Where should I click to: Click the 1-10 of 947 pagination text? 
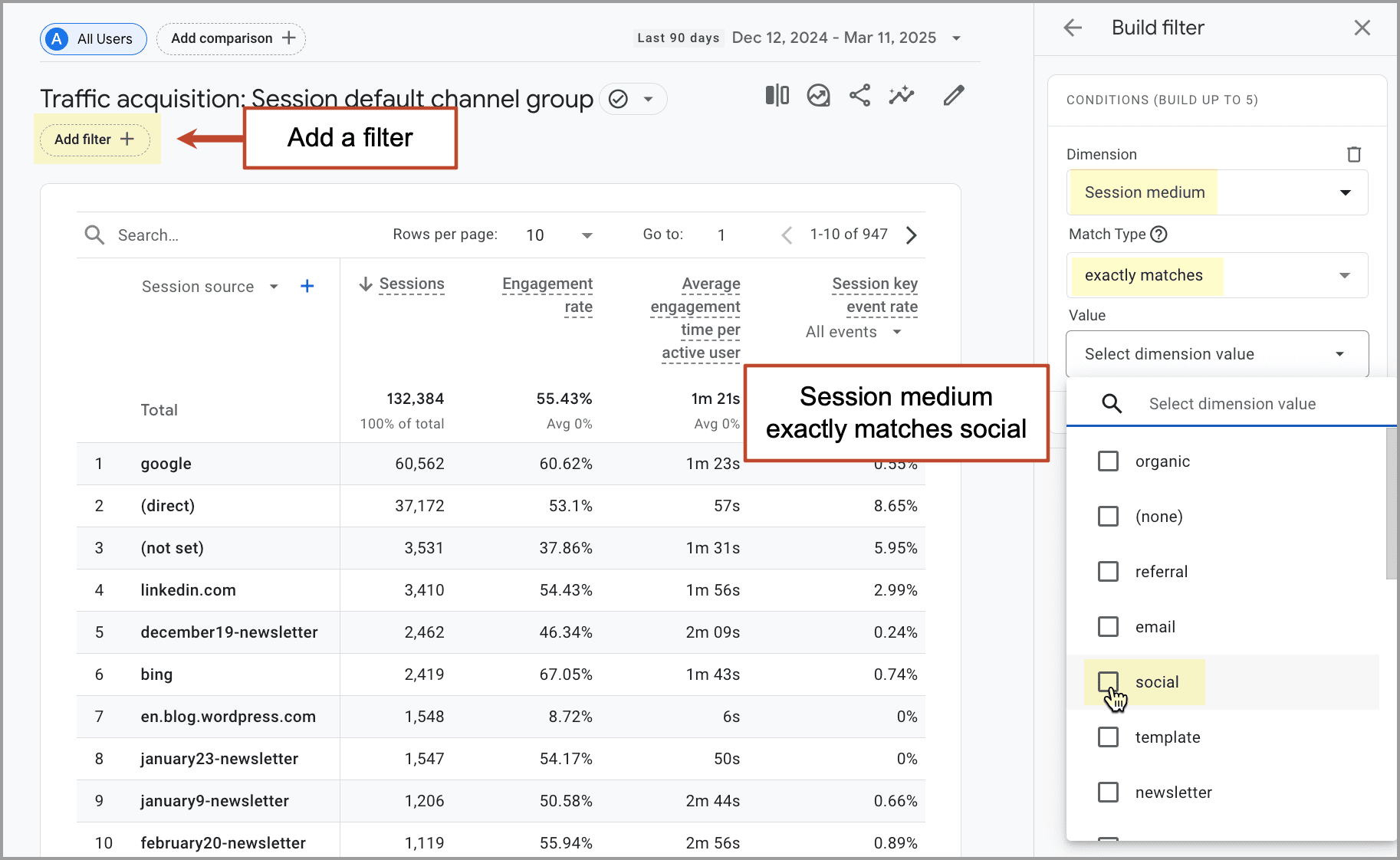tap(849, 235)
